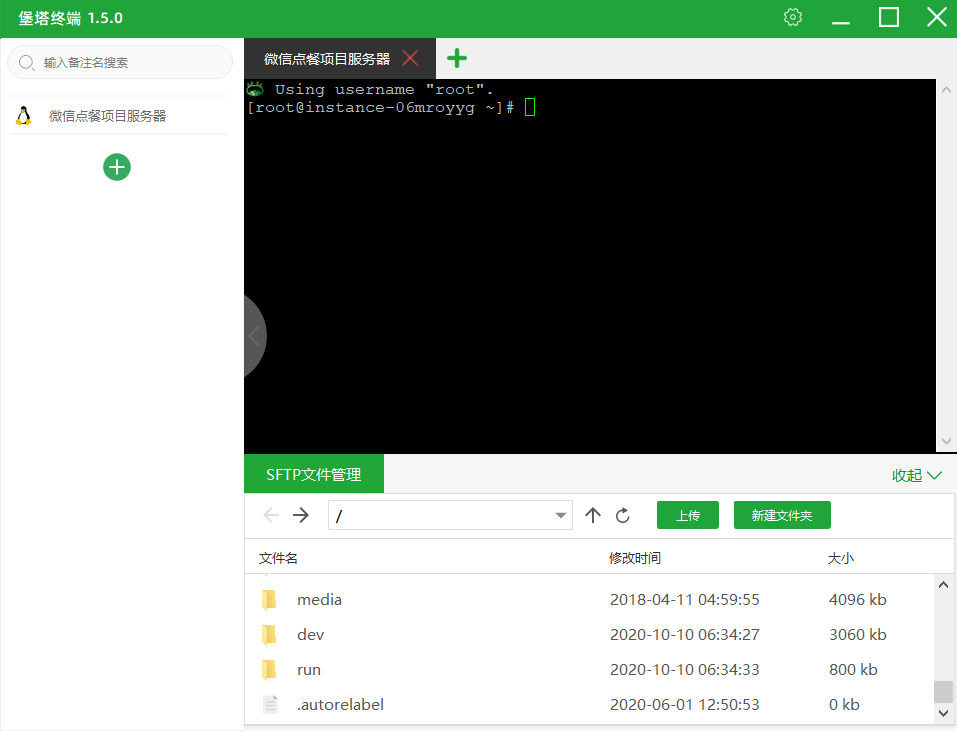The image size is (957, 731).
Task: Click the date 2020-06-01 12:50:53
Action: click(685, 704)
